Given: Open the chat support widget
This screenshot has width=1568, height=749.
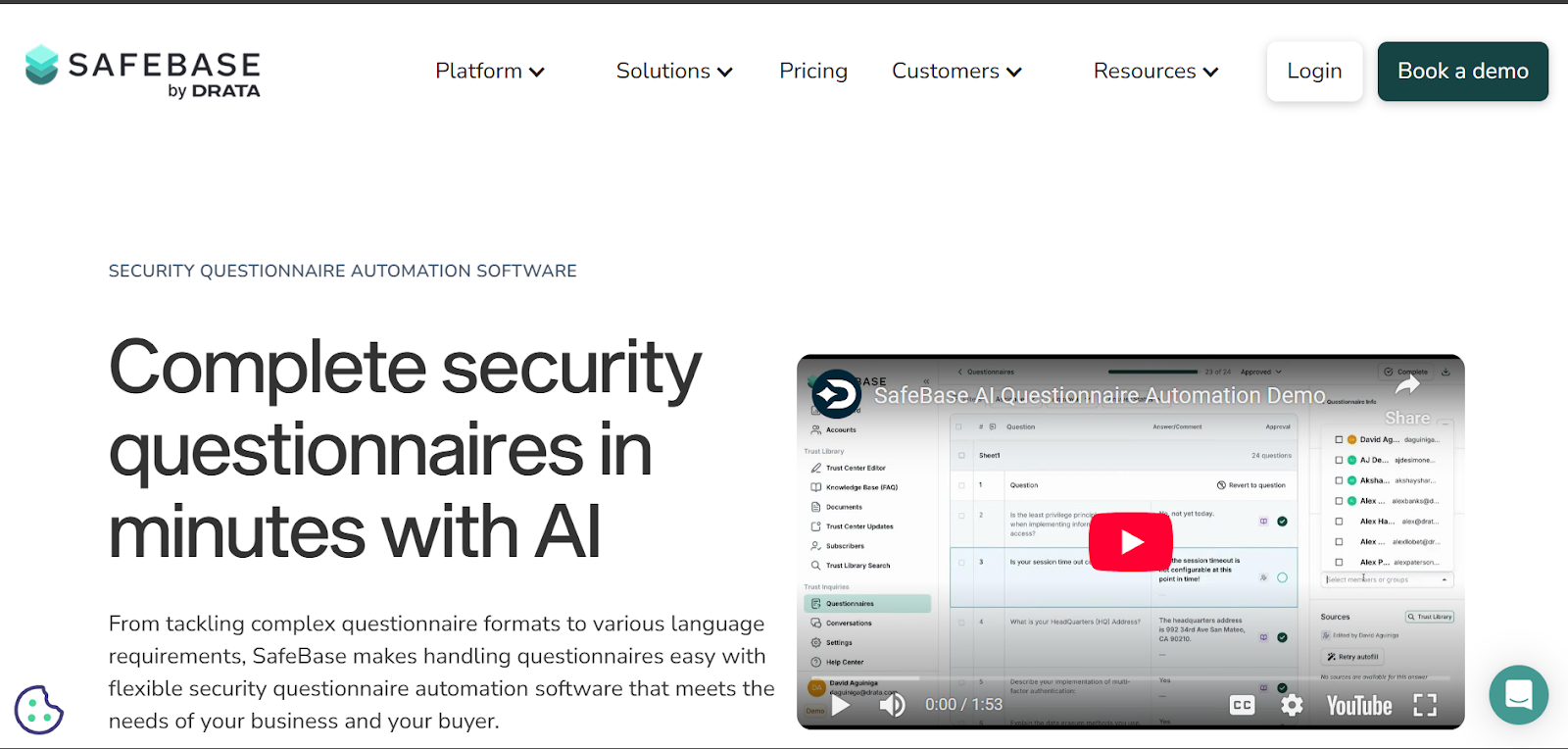Looking at the screenshot, I should pyautogui.click(x=1518, y=695).
